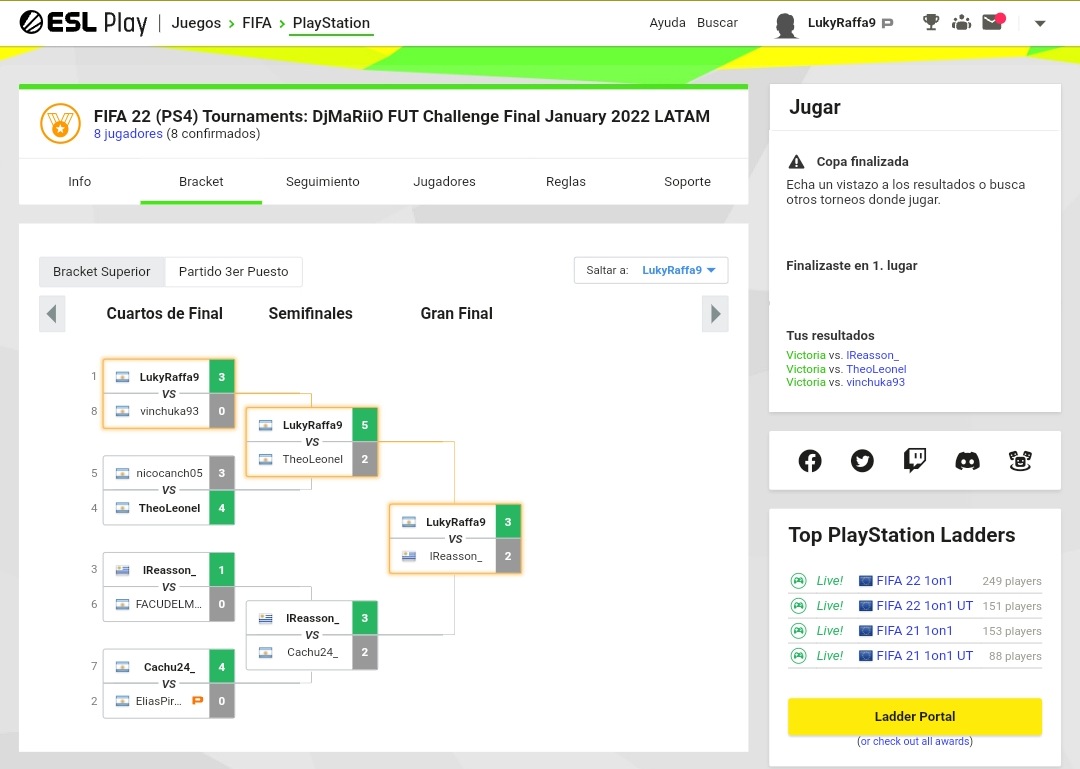
Task: Click the gamepad icon for FIFA 21 1on1 UT
Action: coord(798,655)
